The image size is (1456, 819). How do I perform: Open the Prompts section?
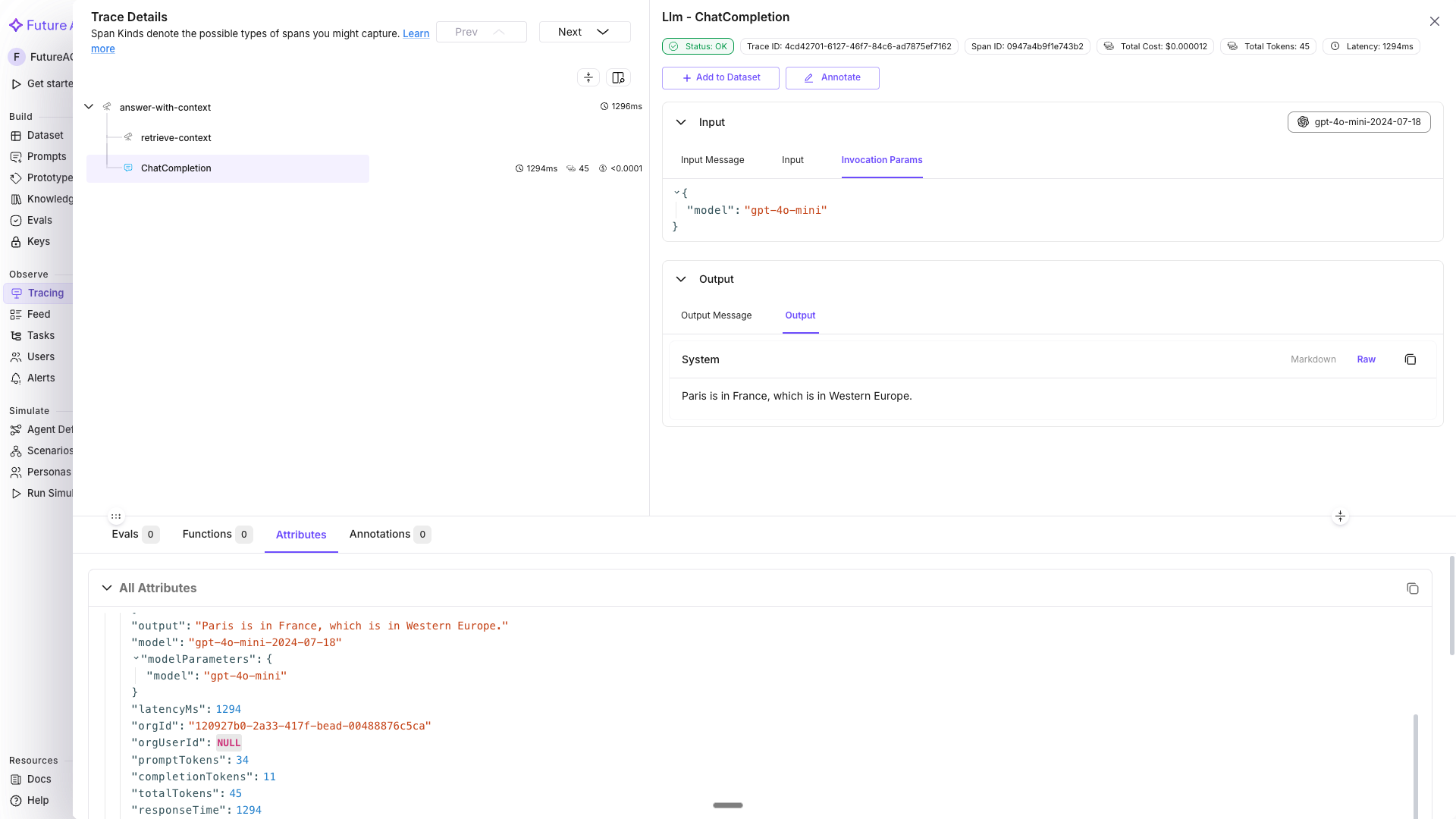pos(45,156)
